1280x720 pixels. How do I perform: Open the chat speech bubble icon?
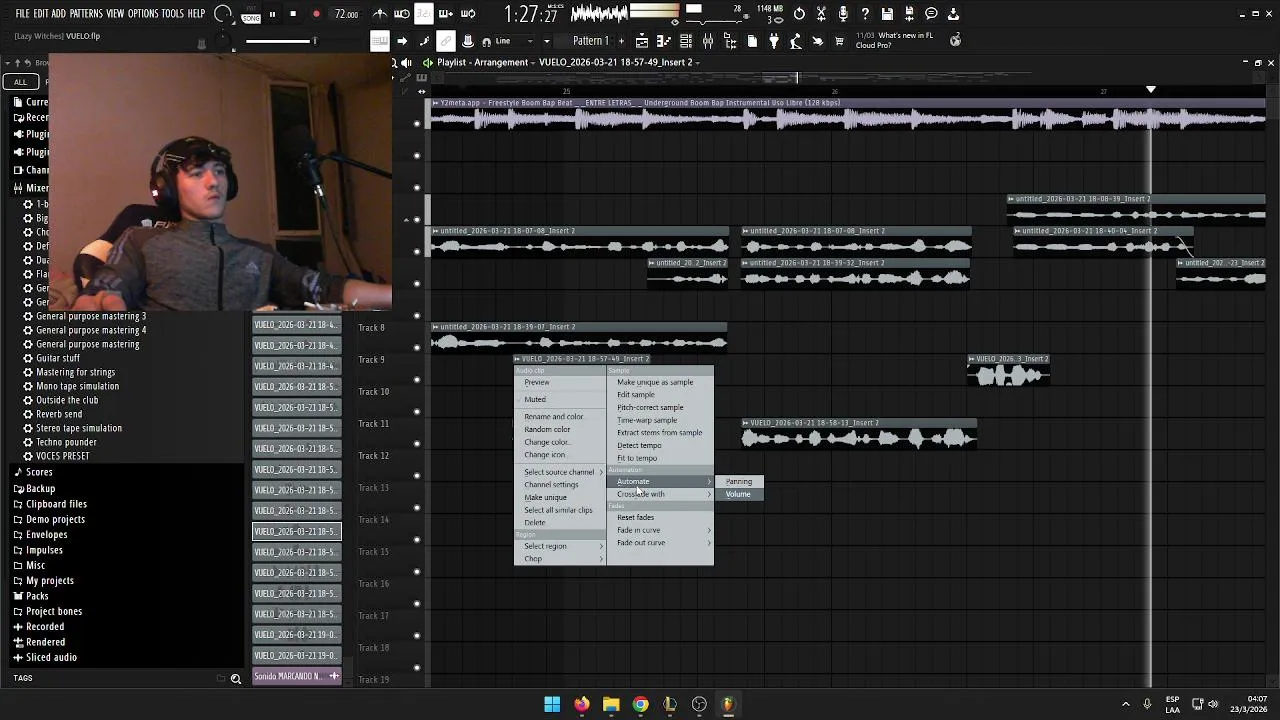click(x=931, y=14)
